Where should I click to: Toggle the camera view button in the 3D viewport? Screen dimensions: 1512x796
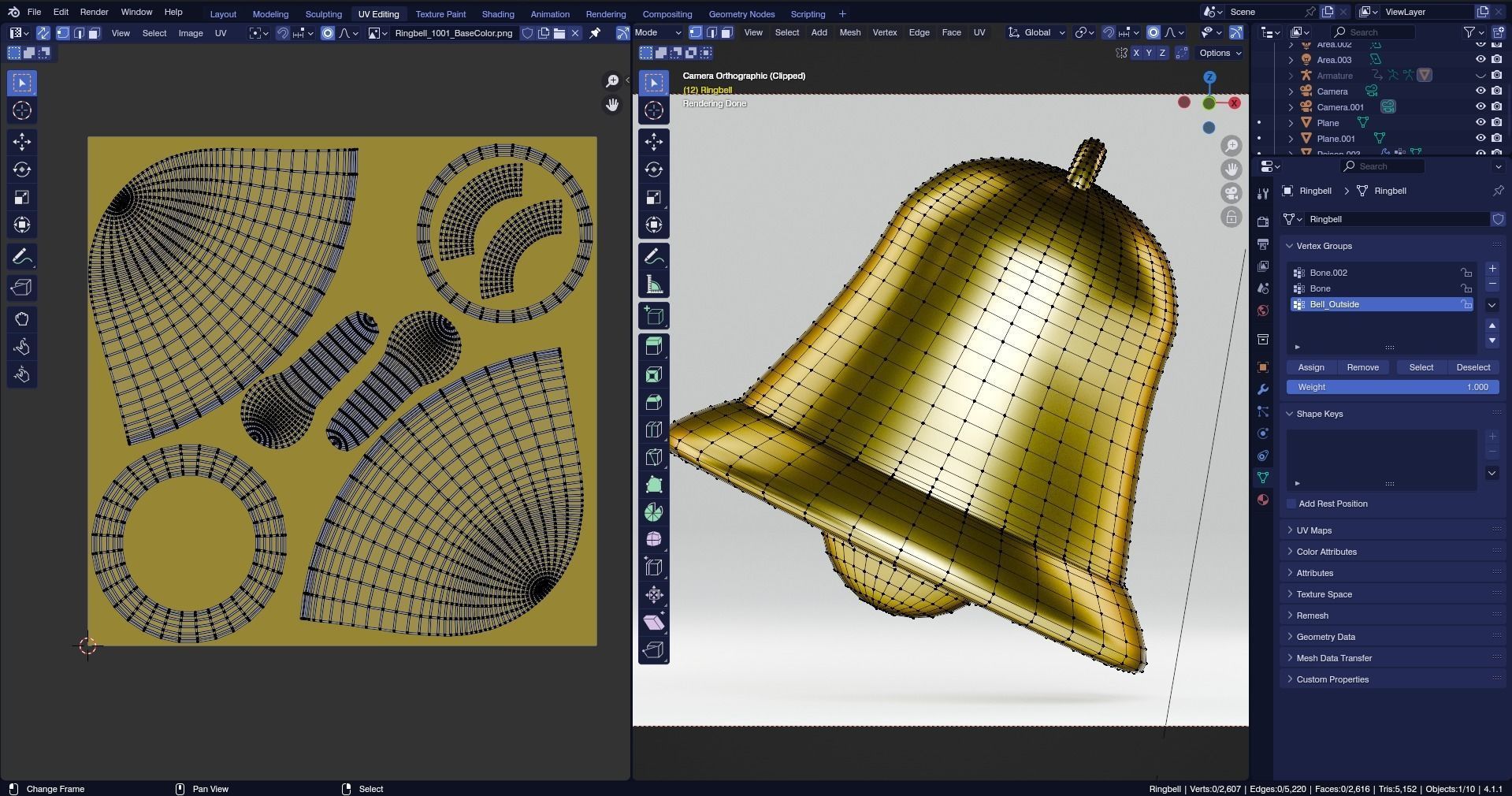pyautogui.click(x=1232, y=193)
